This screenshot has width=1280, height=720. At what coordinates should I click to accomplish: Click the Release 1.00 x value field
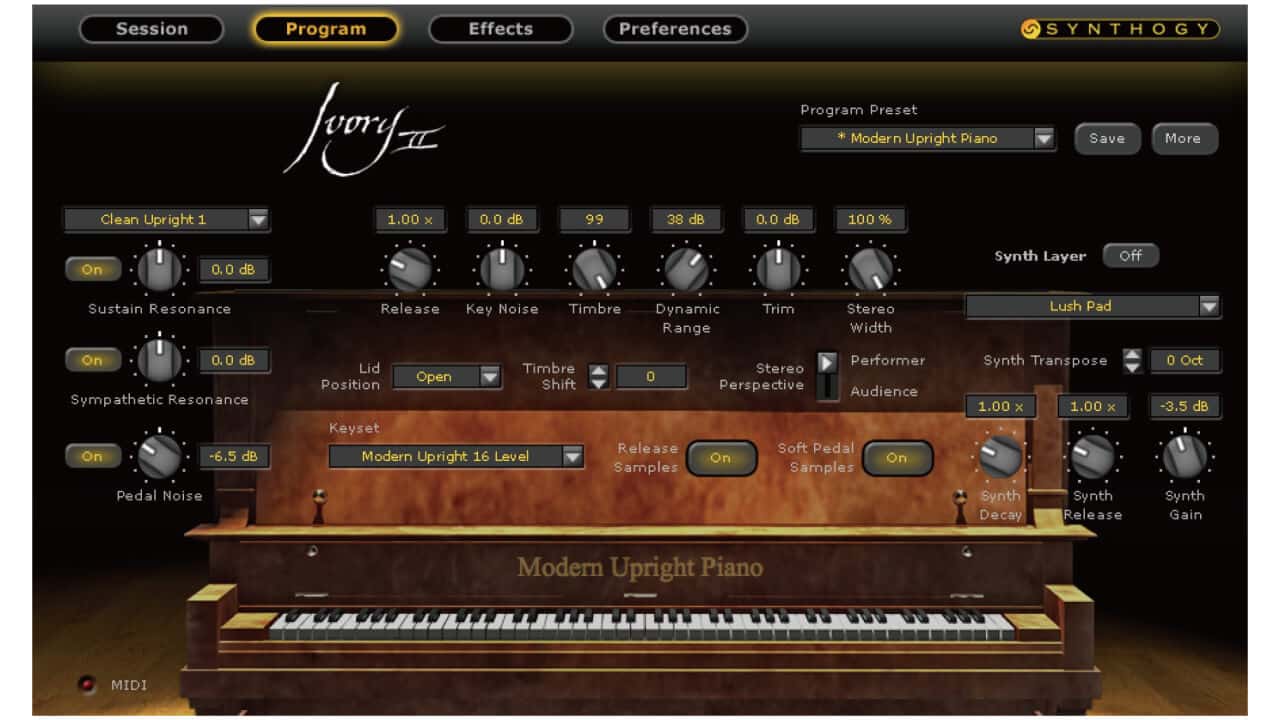(410, 219)
